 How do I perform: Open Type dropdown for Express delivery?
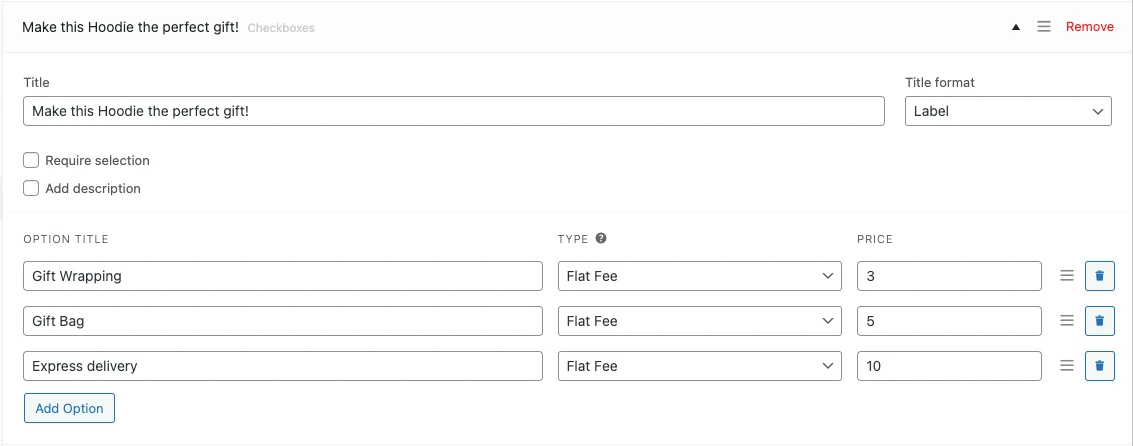[699, 366]
